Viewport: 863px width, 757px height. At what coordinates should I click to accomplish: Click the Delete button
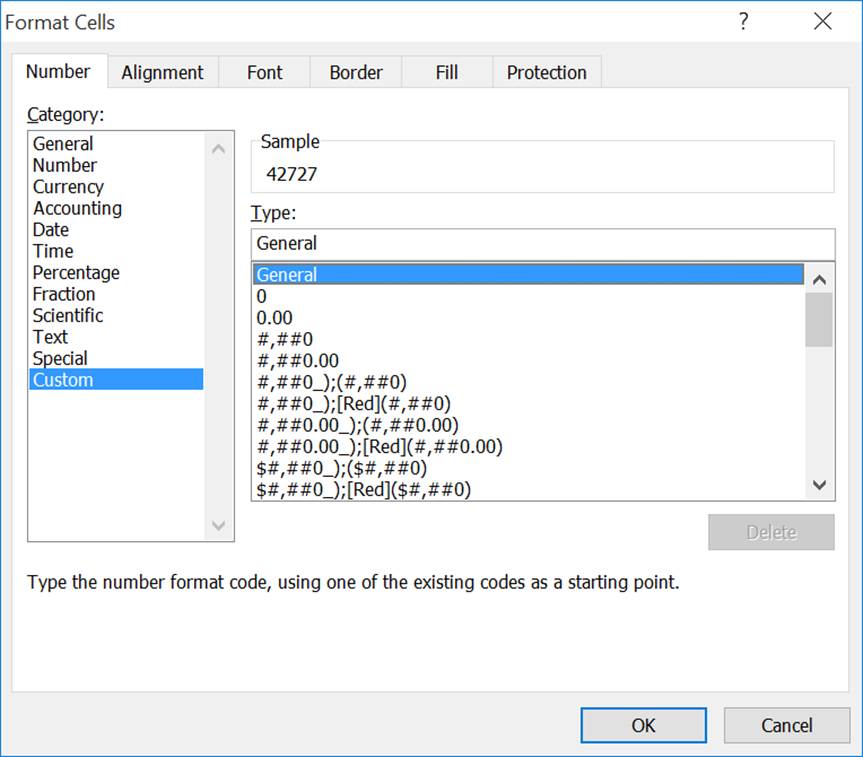point(771,532)
